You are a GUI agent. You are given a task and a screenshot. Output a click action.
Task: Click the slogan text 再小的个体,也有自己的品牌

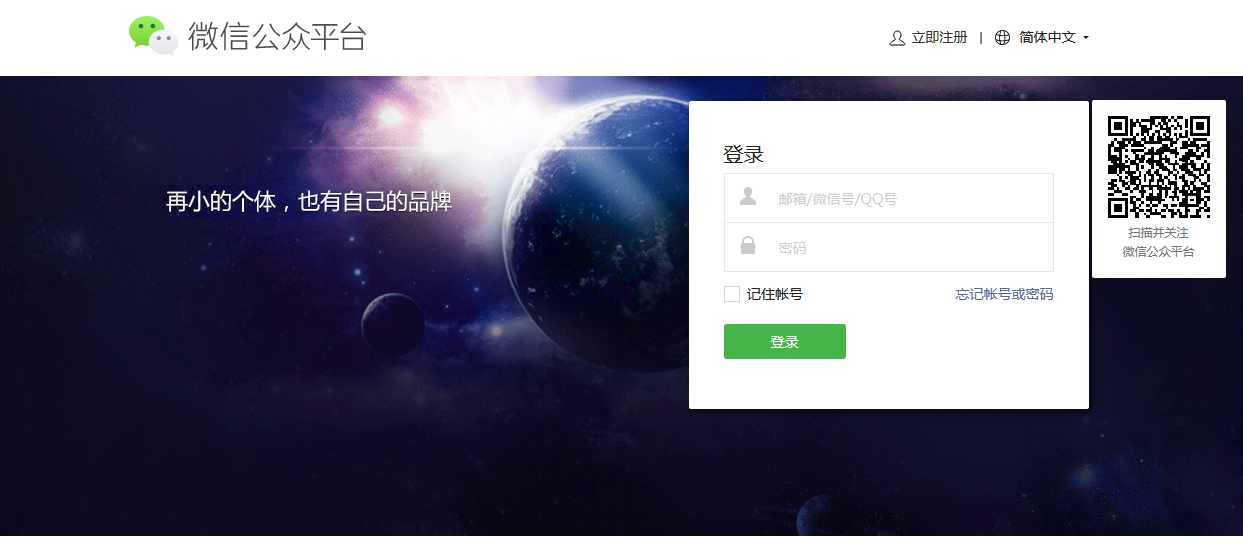(x=309, y=201)
